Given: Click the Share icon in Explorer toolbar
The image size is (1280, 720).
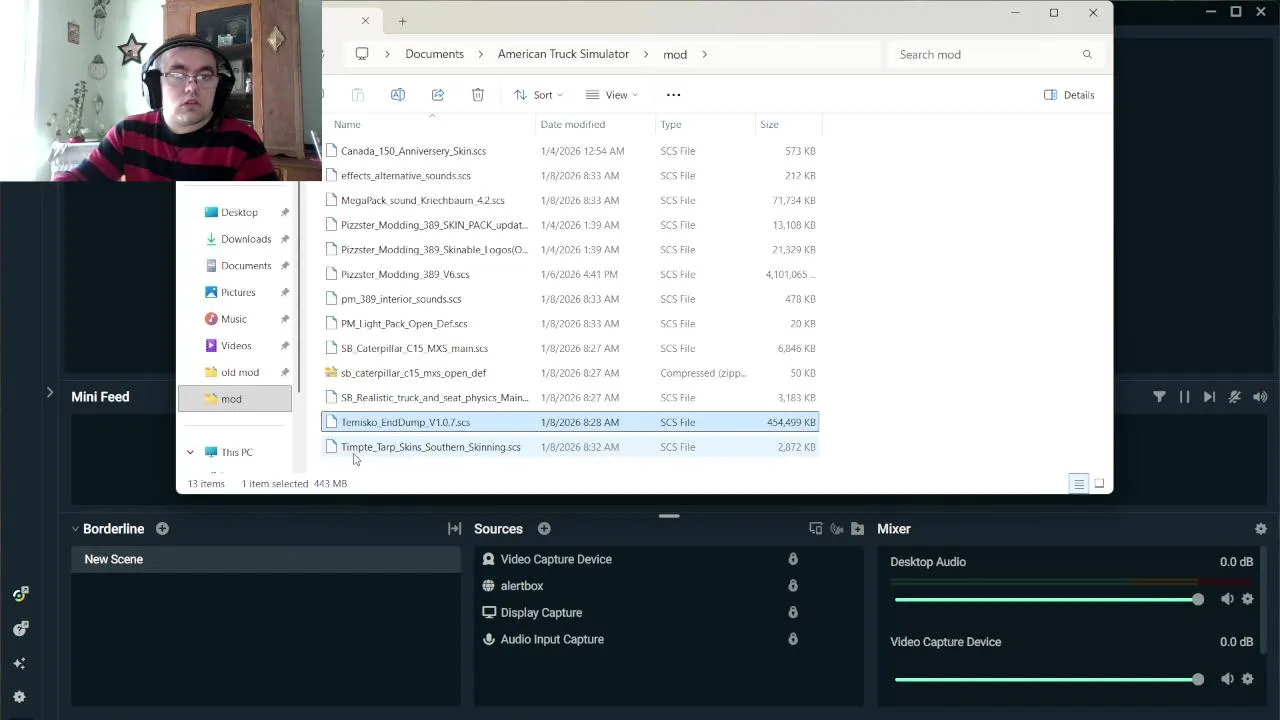Looking at the screenshot, I should [x=438, y=95].
